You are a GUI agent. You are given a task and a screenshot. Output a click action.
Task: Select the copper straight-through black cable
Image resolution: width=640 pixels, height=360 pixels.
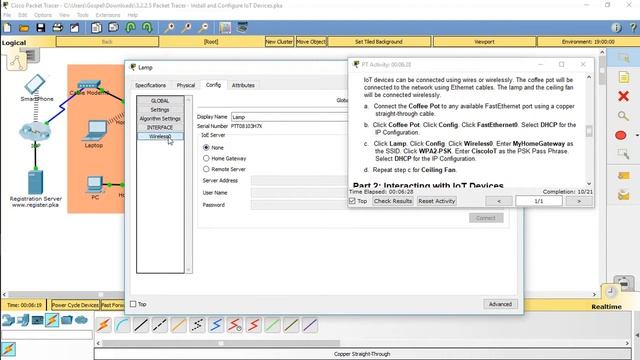(x=141, y=325)
